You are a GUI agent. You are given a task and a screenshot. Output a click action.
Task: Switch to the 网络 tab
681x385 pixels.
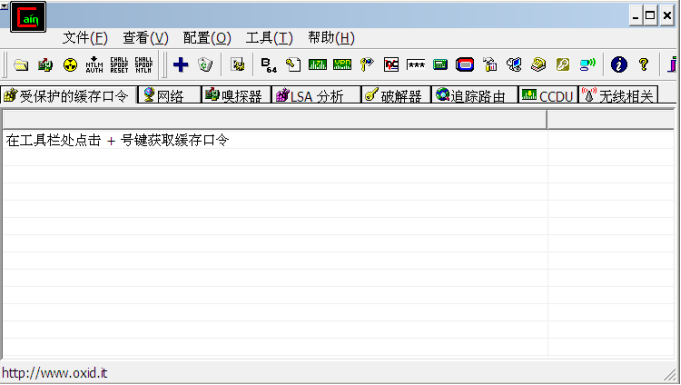[170, 96]
